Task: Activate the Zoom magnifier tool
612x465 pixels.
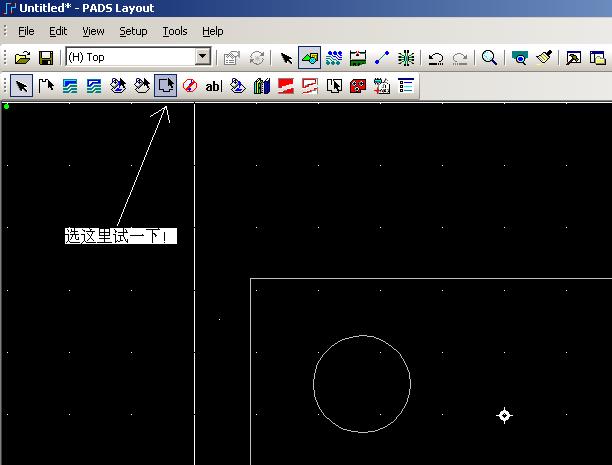Action: click(x=489, y=58)
